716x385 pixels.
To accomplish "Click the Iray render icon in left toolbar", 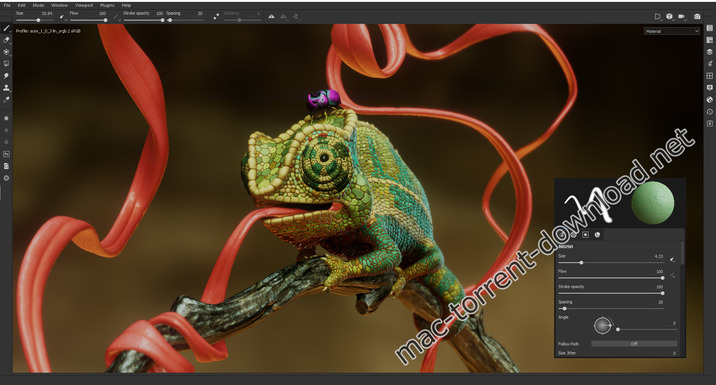I will click(6, 154).
